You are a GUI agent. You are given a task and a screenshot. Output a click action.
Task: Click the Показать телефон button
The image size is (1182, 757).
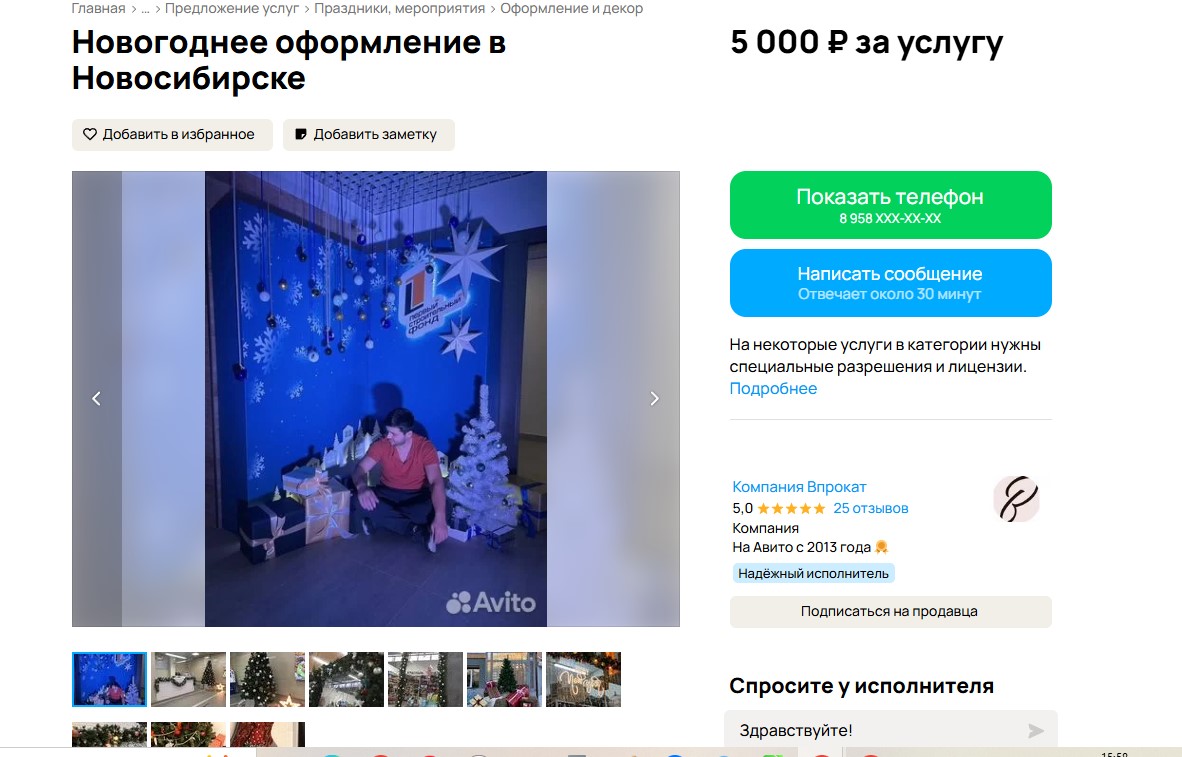pyautogui.click(x=890, y=205)
